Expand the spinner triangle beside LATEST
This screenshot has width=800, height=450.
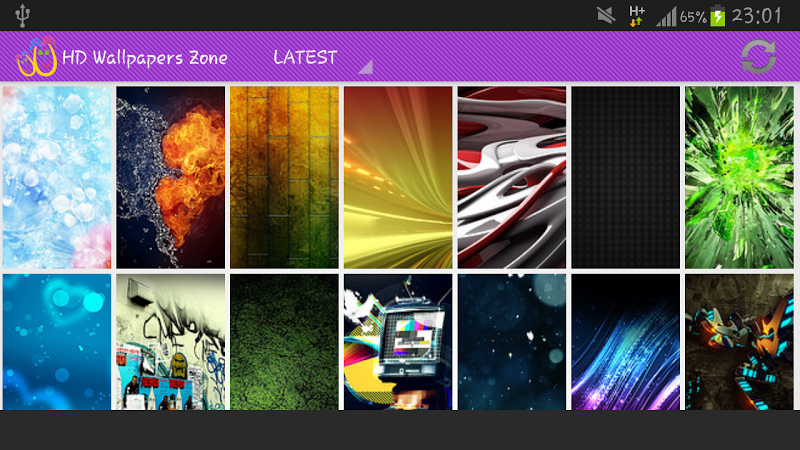[366, 67]
